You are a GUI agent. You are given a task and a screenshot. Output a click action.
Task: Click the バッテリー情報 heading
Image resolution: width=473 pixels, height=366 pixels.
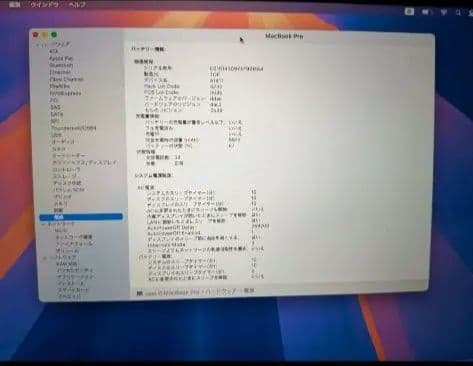(x=148, y=49)
